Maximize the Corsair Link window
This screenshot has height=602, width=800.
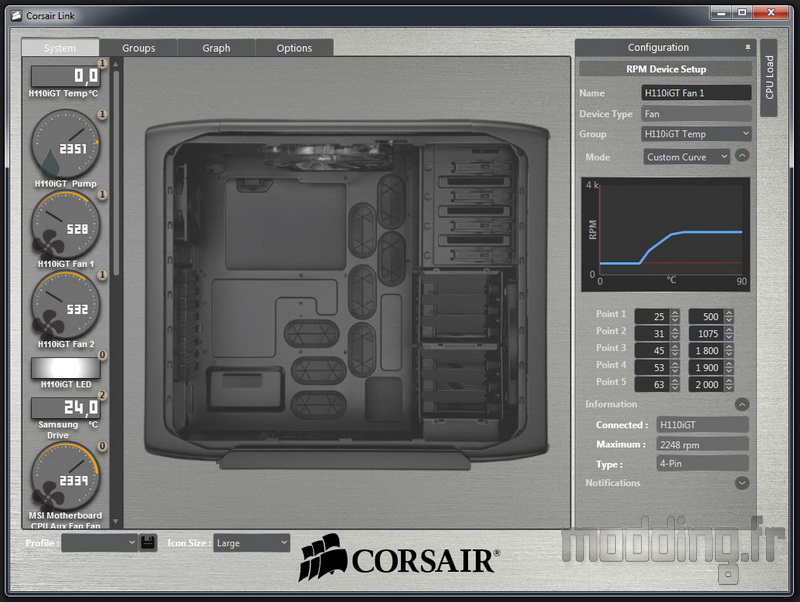[742, 13]
